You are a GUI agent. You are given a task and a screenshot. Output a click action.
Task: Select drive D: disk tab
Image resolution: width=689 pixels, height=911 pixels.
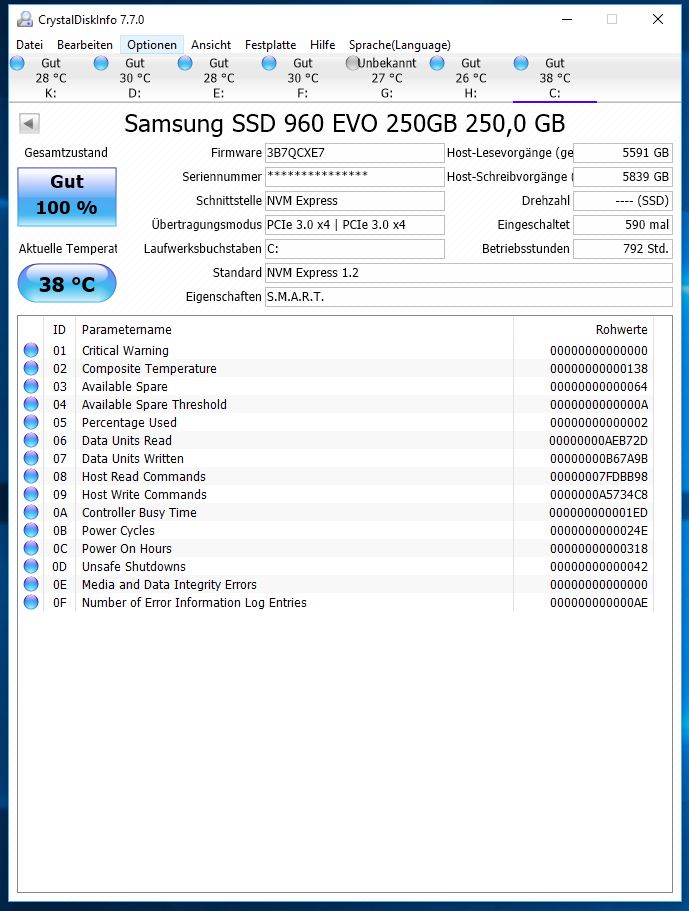coord(135,78)
